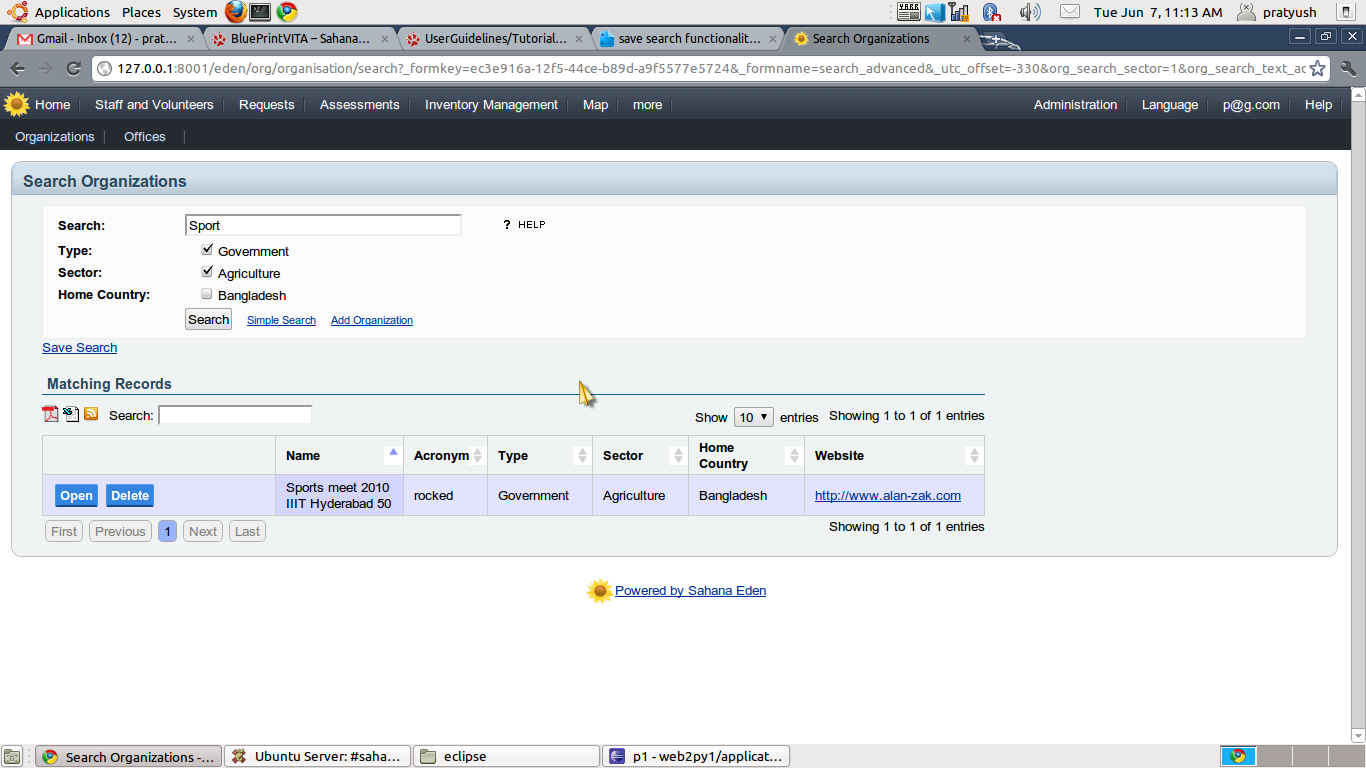The image size is (1366, 768).
Task: Export results using the PDF icon
Action: 50,414
